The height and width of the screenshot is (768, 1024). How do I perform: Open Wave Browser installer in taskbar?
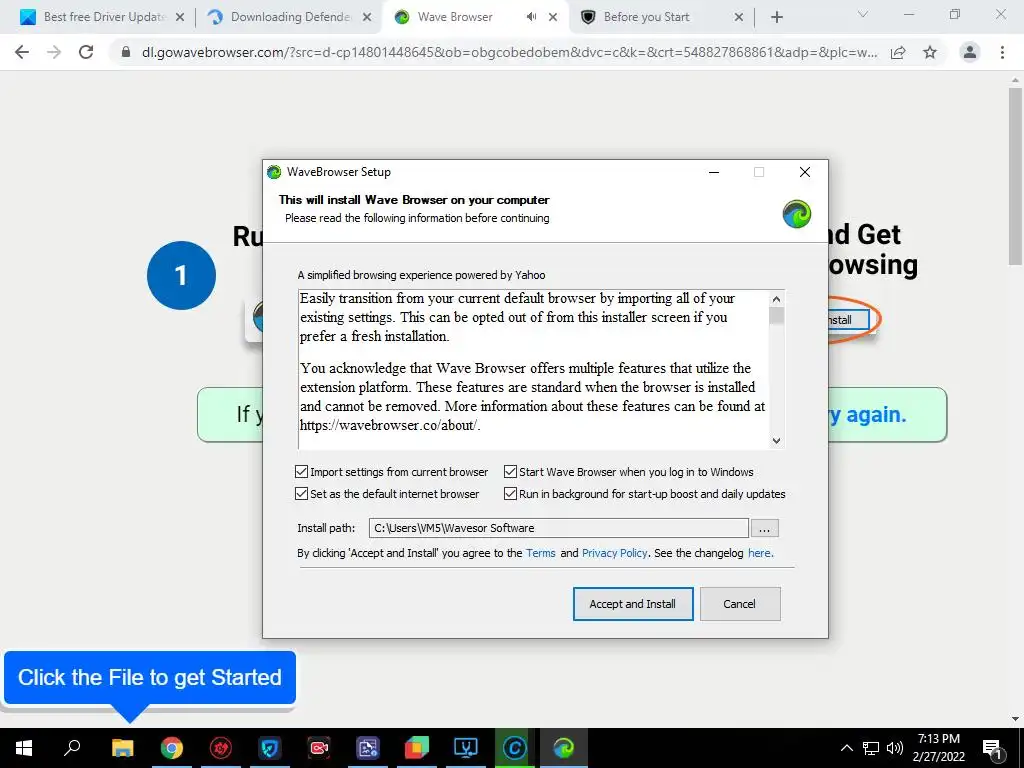point(564,748)
